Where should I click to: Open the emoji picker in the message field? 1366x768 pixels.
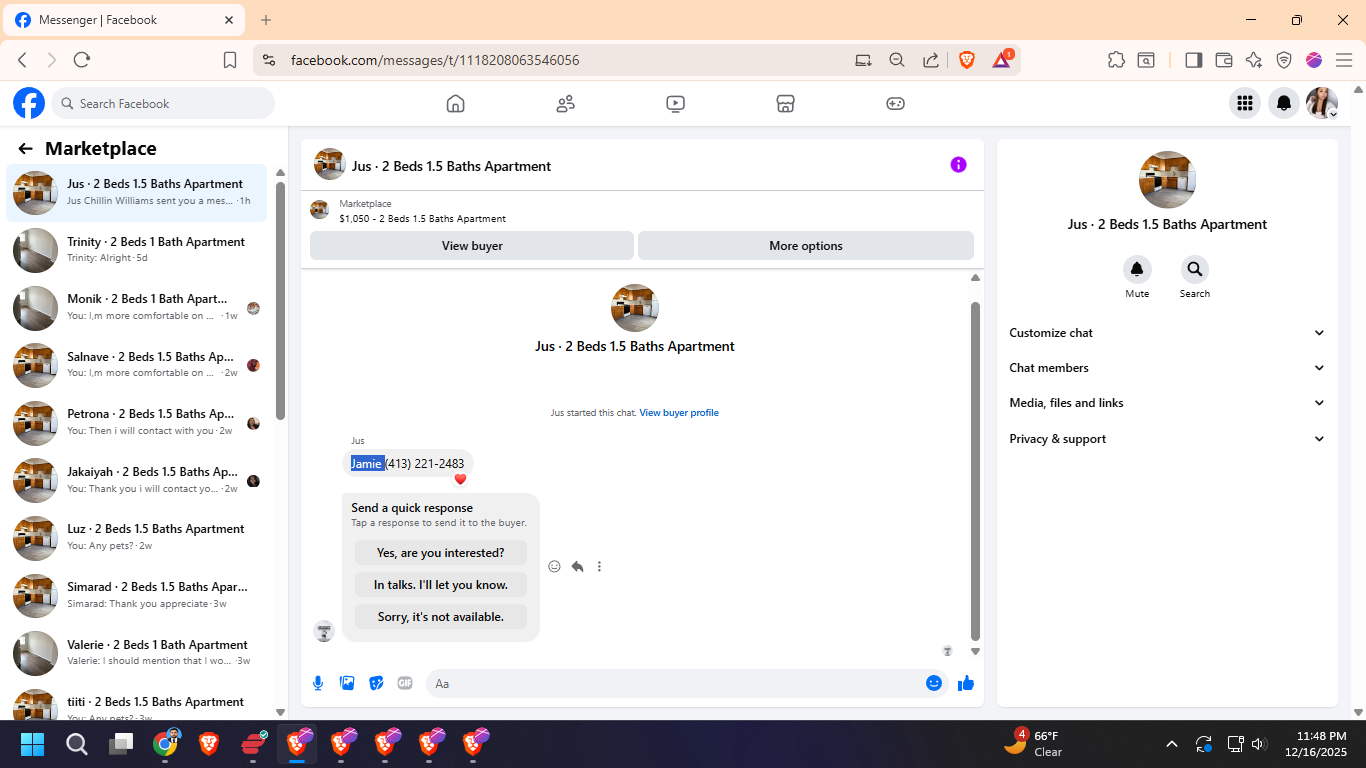pyautogui.click(x=934, y=683)
